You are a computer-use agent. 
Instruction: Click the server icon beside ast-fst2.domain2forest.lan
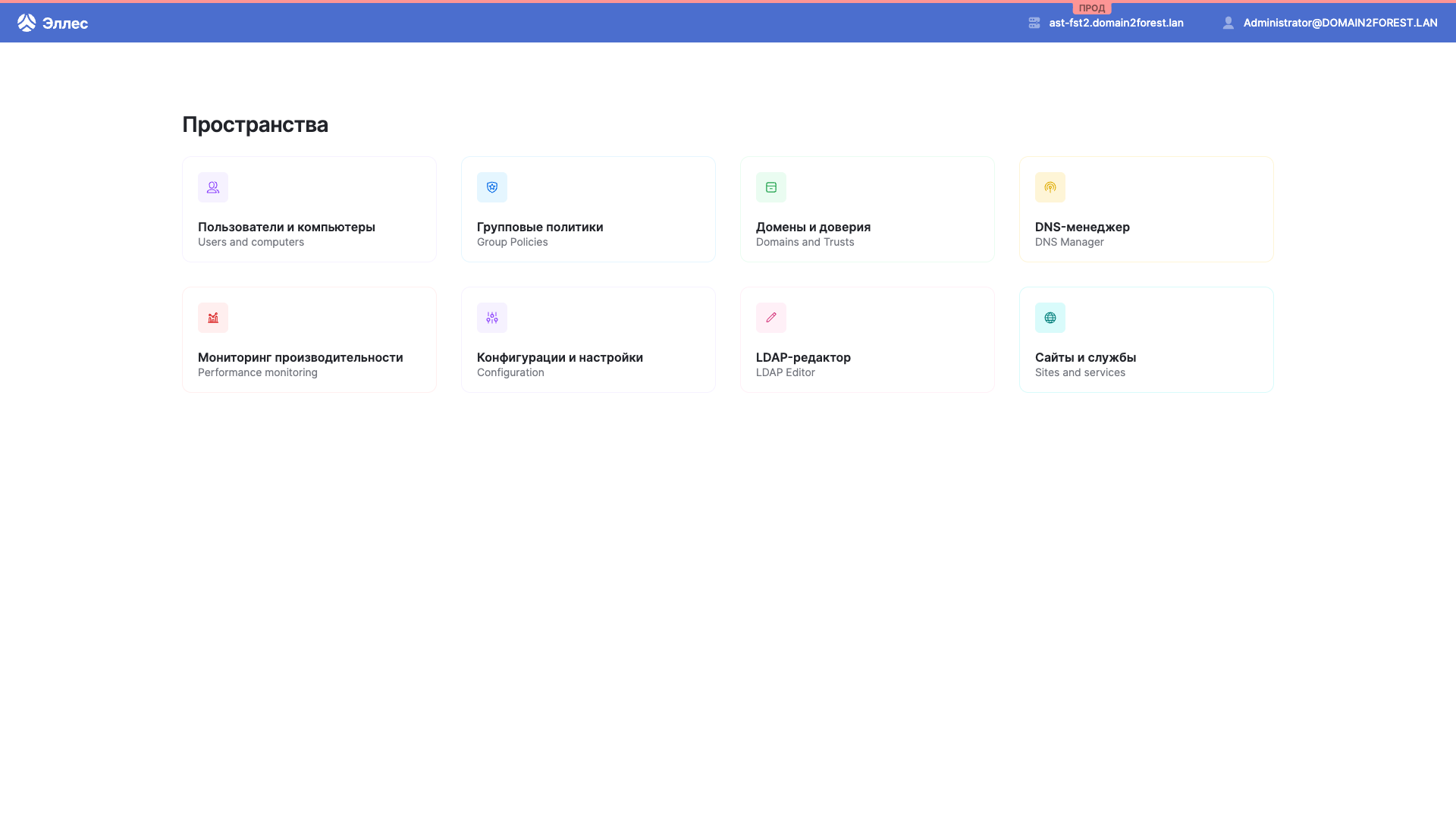(x=1034, y=23)
